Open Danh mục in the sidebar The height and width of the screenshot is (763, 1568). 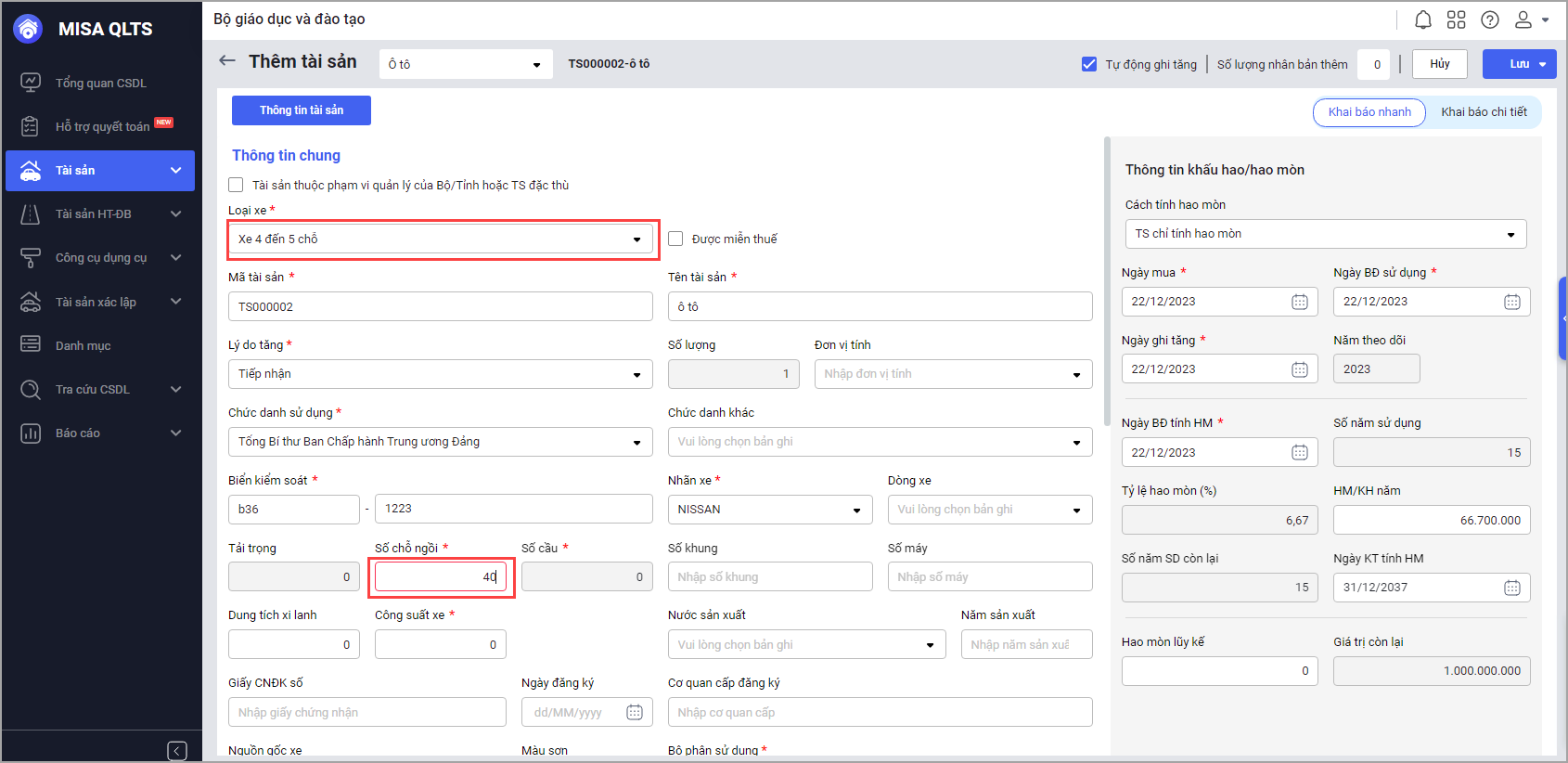pos(83,345)
